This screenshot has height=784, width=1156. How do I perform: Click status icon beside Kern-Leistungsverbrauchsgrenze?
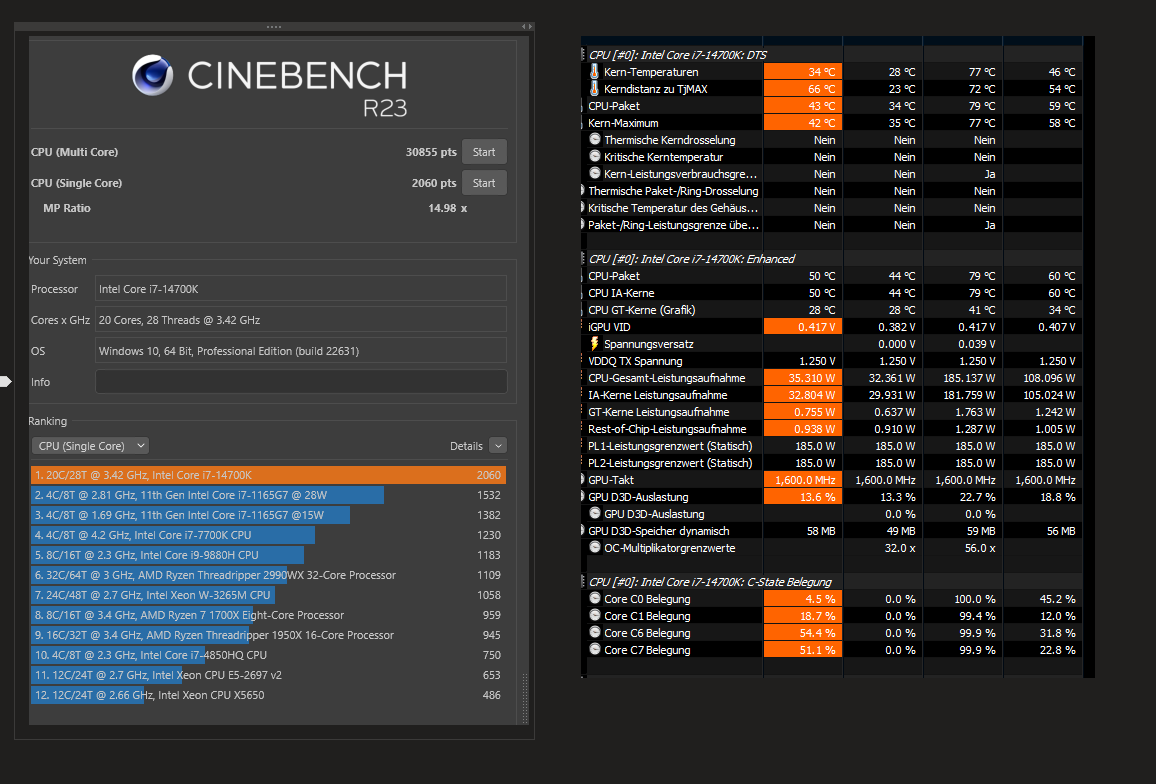pyautogui.click(x=594, y=173)
